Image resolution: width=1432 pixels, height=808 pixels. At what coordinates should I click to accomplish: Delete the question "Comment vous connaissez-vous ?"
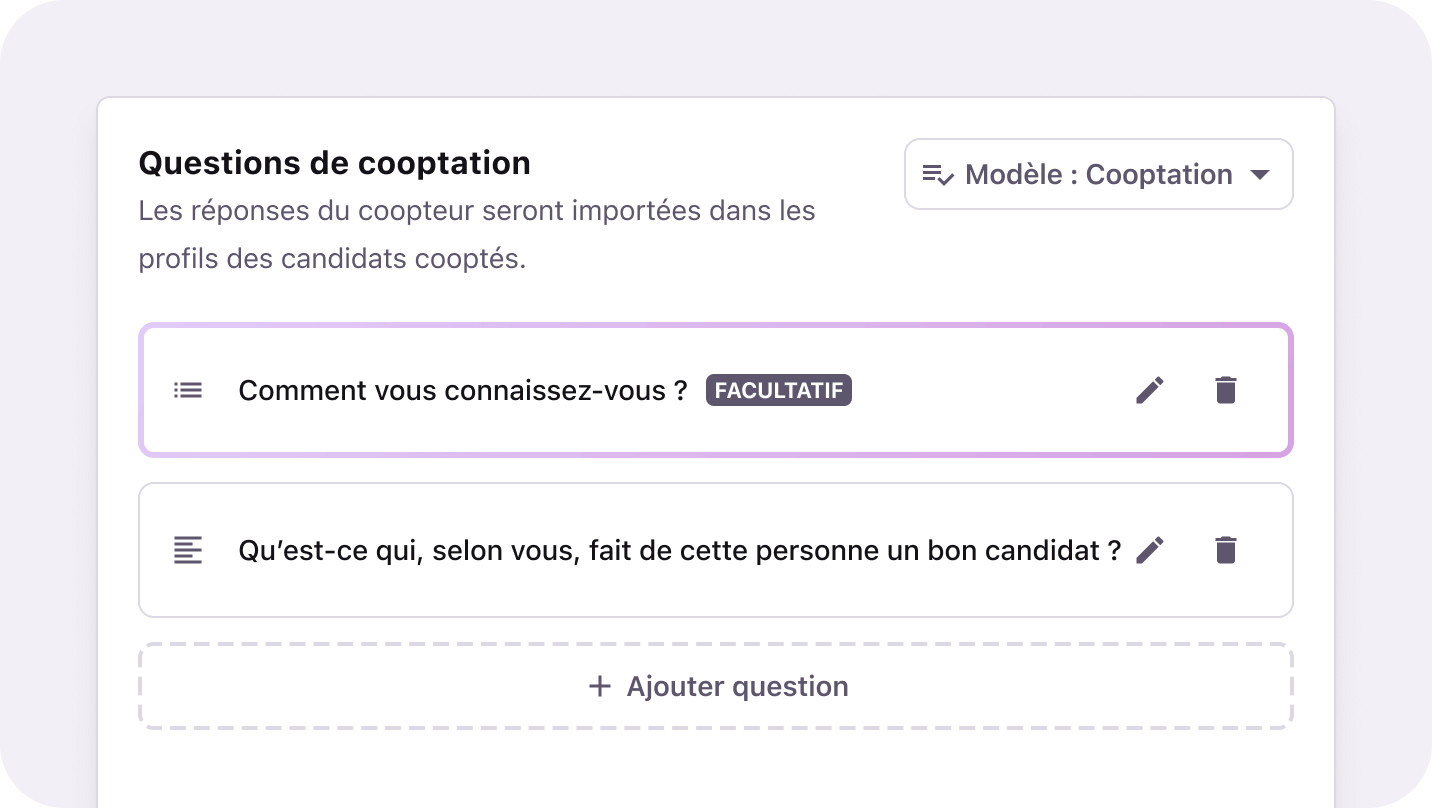(1226, 390)
